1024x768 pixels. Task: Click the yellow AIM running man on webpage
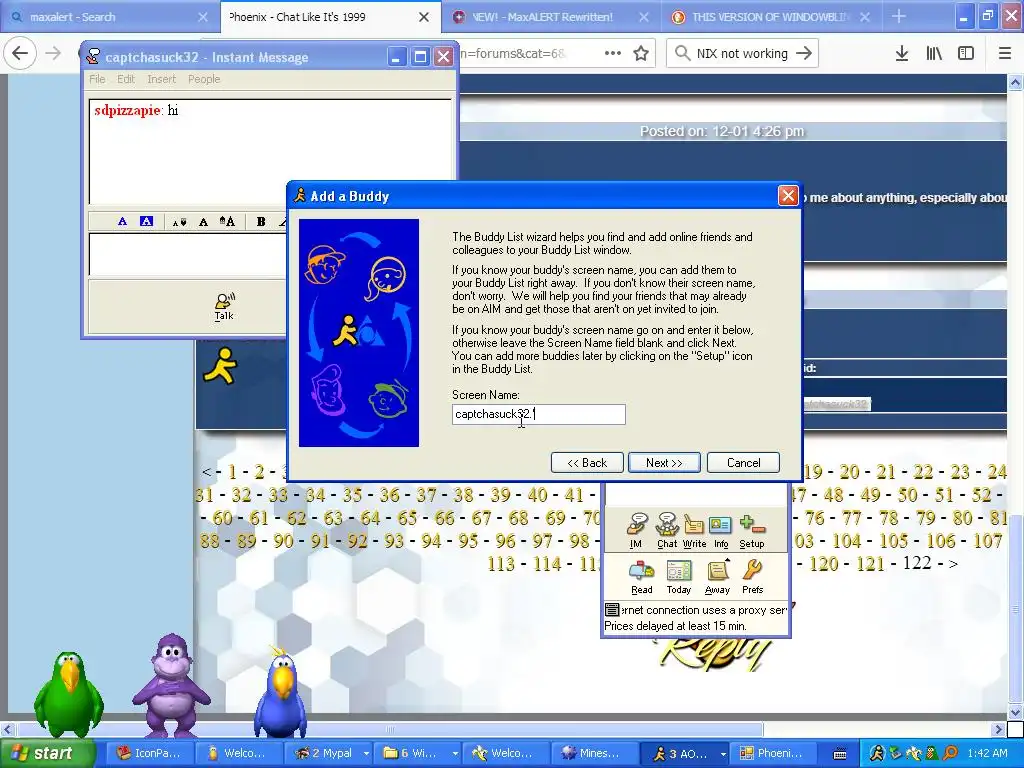[x=221, y=366]
